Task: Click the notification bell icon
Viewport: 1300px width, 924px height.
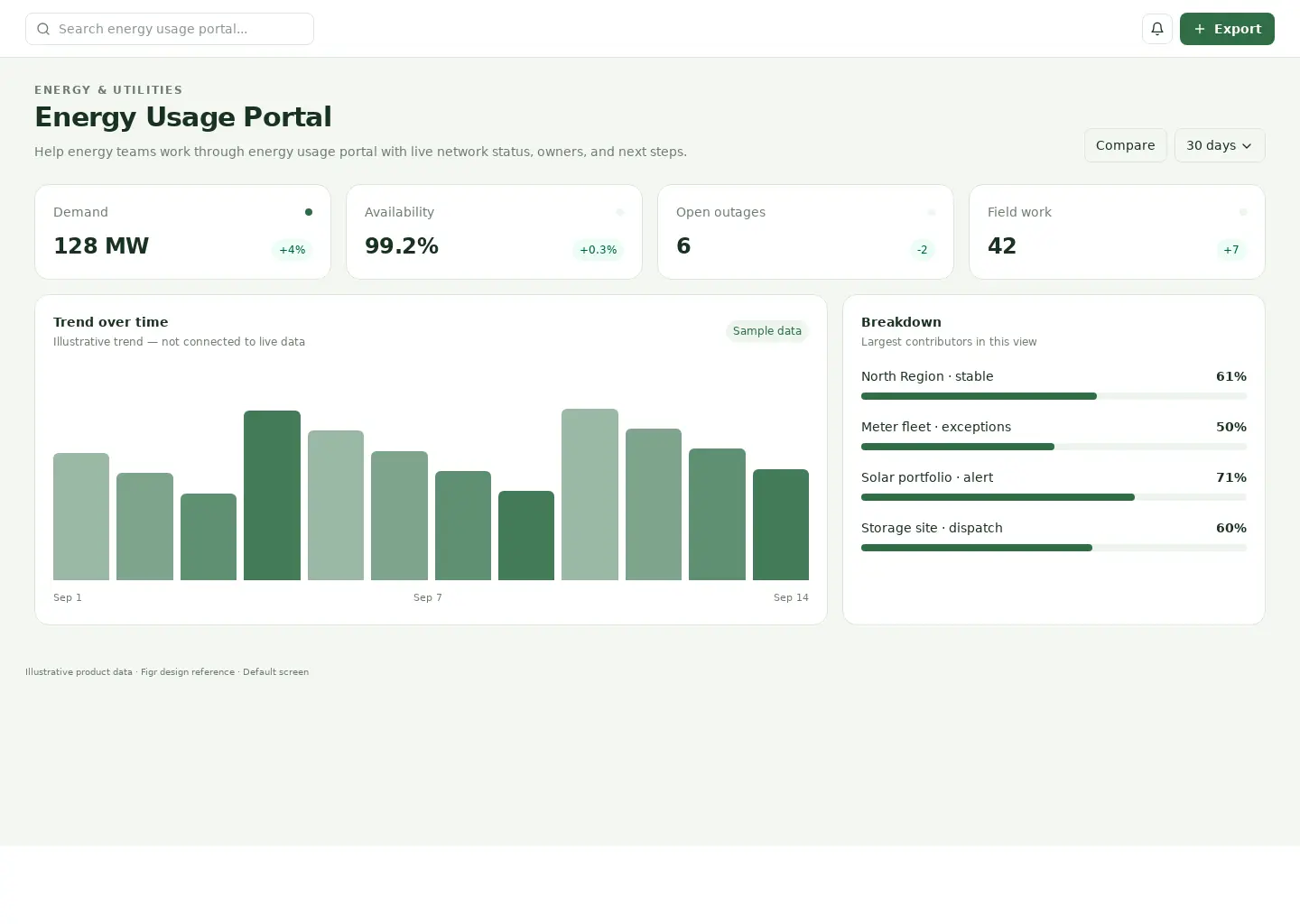Action: click(1157, 29)
